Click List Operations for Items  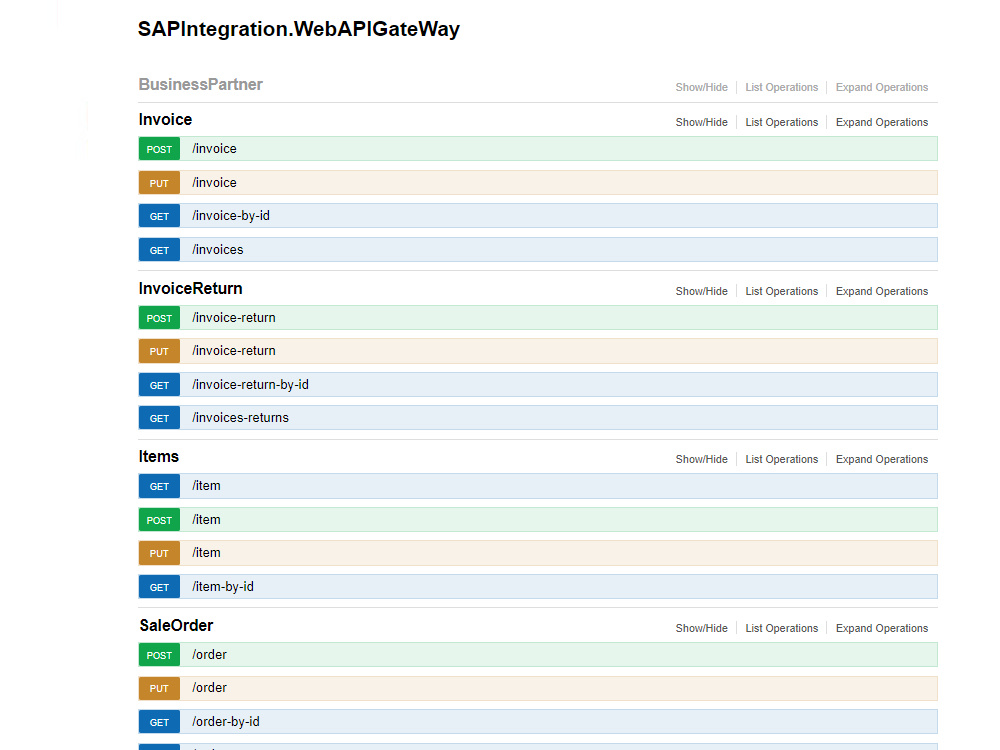pos(781,459)
